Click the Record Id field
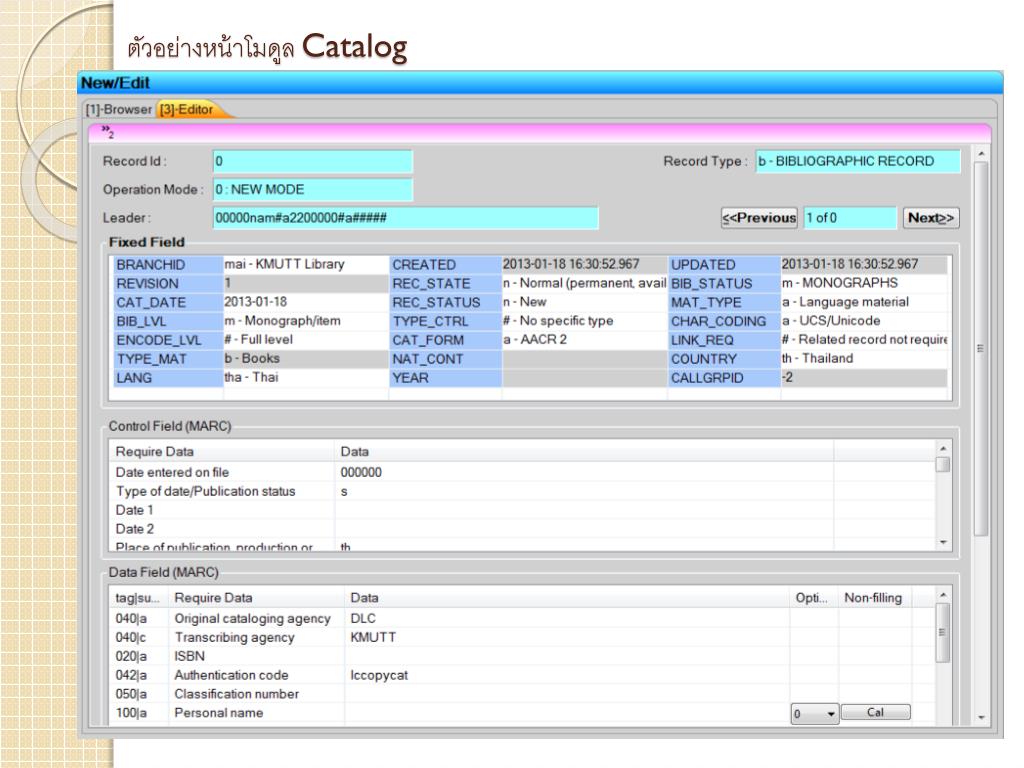Image resolution: width=1024 pixels, height=768 pixels. pos(313,161)
